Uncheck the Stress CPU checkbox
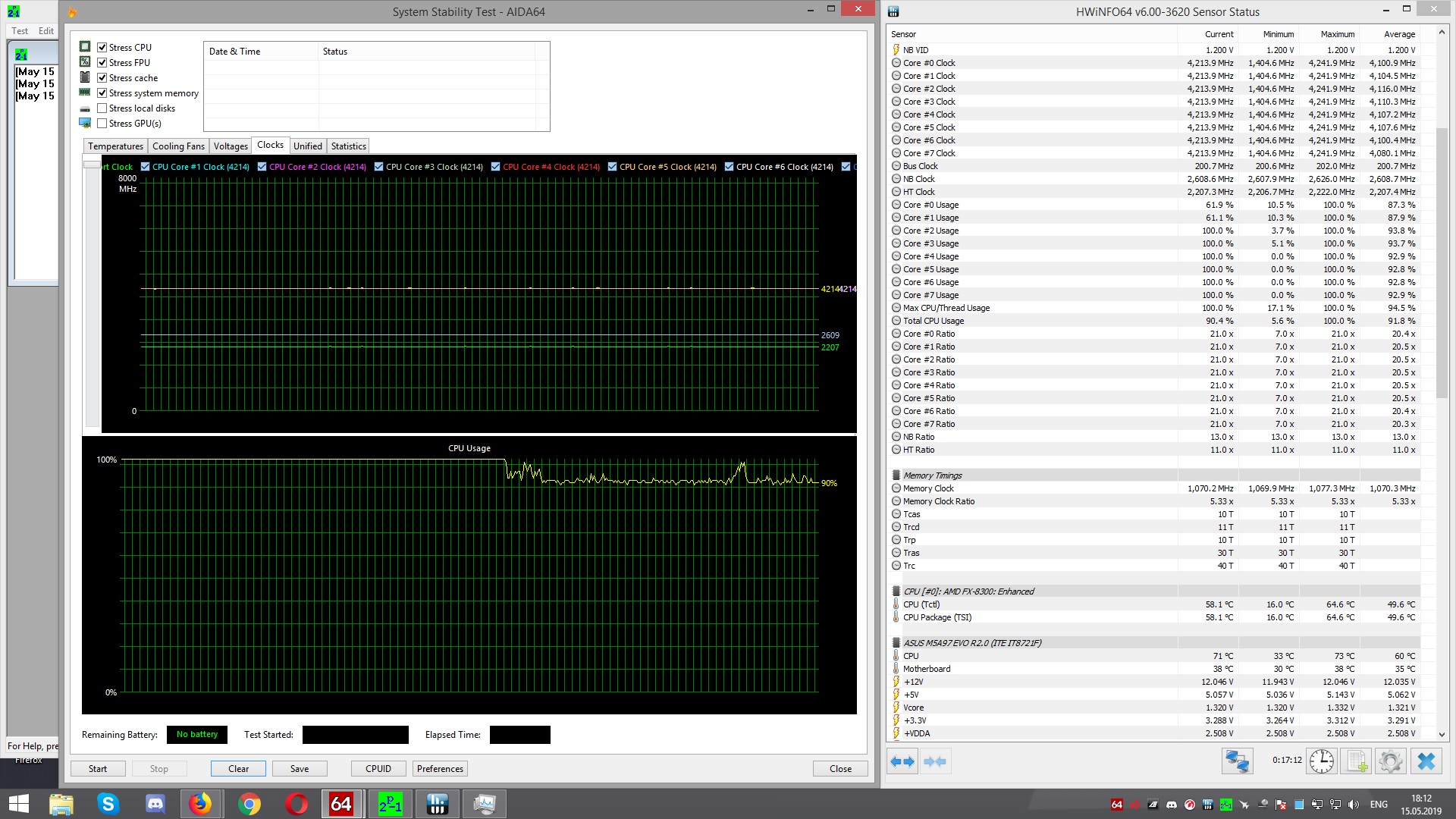Viewport: 1456px width, 819px height. click(x=102, y=48)
